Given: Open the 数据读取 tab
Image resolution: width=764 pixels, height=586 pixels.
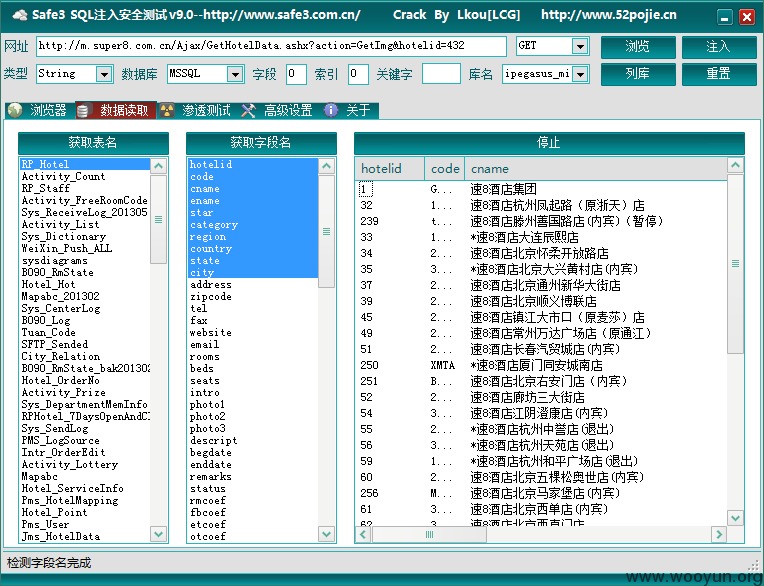Looking at the screenshot, I should [x=116, y=111].
